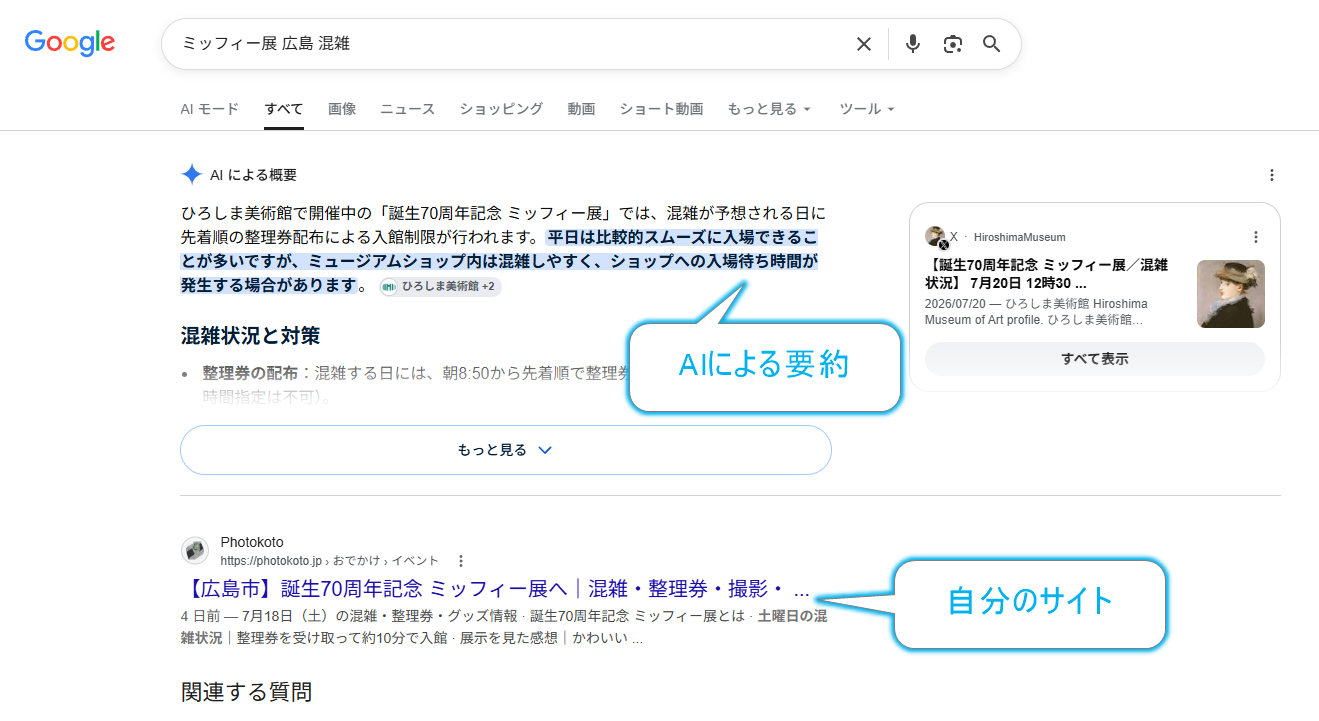Select the すべて tab
Image resolution: width=1319 pixels, height=721 pixels.
pyautogui.click(x=284, y=109)
